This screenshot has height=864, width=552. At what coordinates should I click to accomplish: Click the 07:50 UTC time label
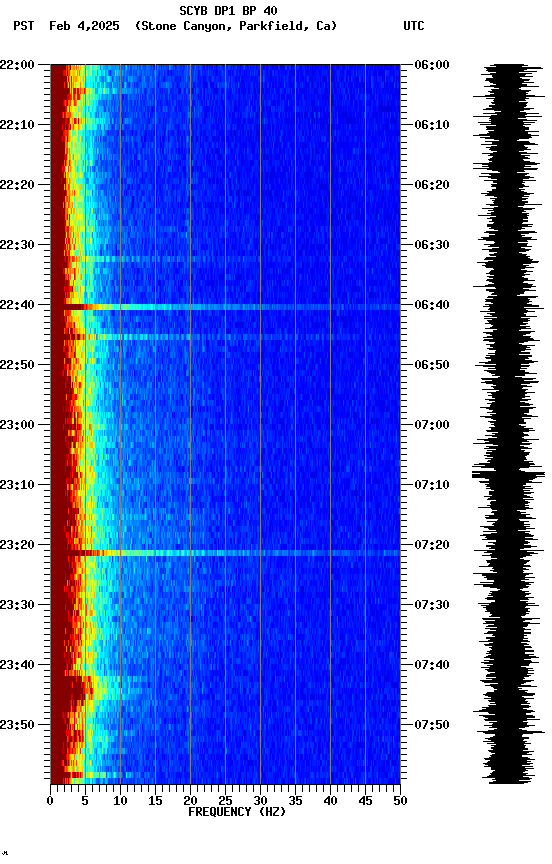click(432, 725)
